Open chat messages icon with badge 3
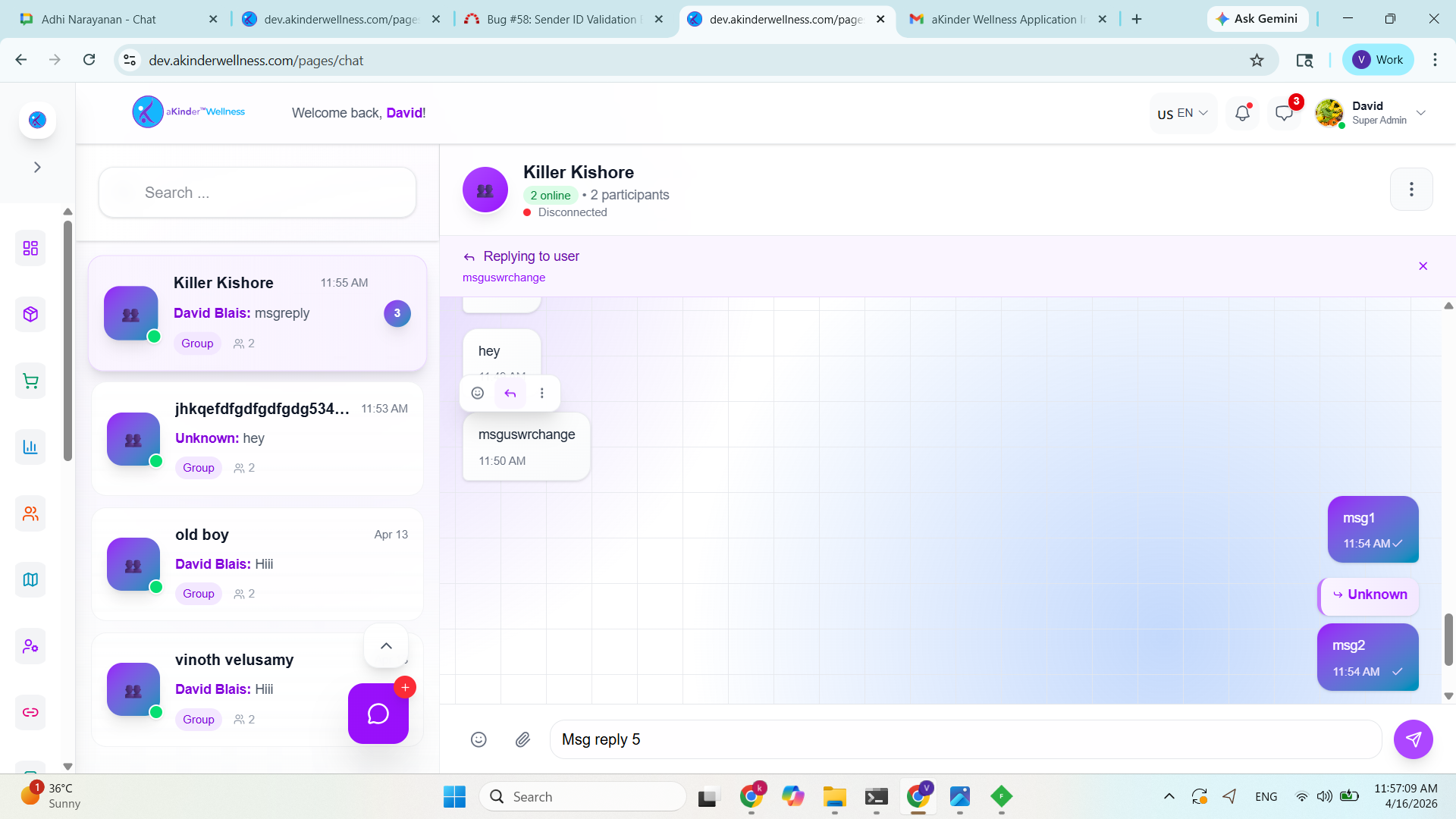This screenshot has height=819, width=1456. pos(1284,113)
